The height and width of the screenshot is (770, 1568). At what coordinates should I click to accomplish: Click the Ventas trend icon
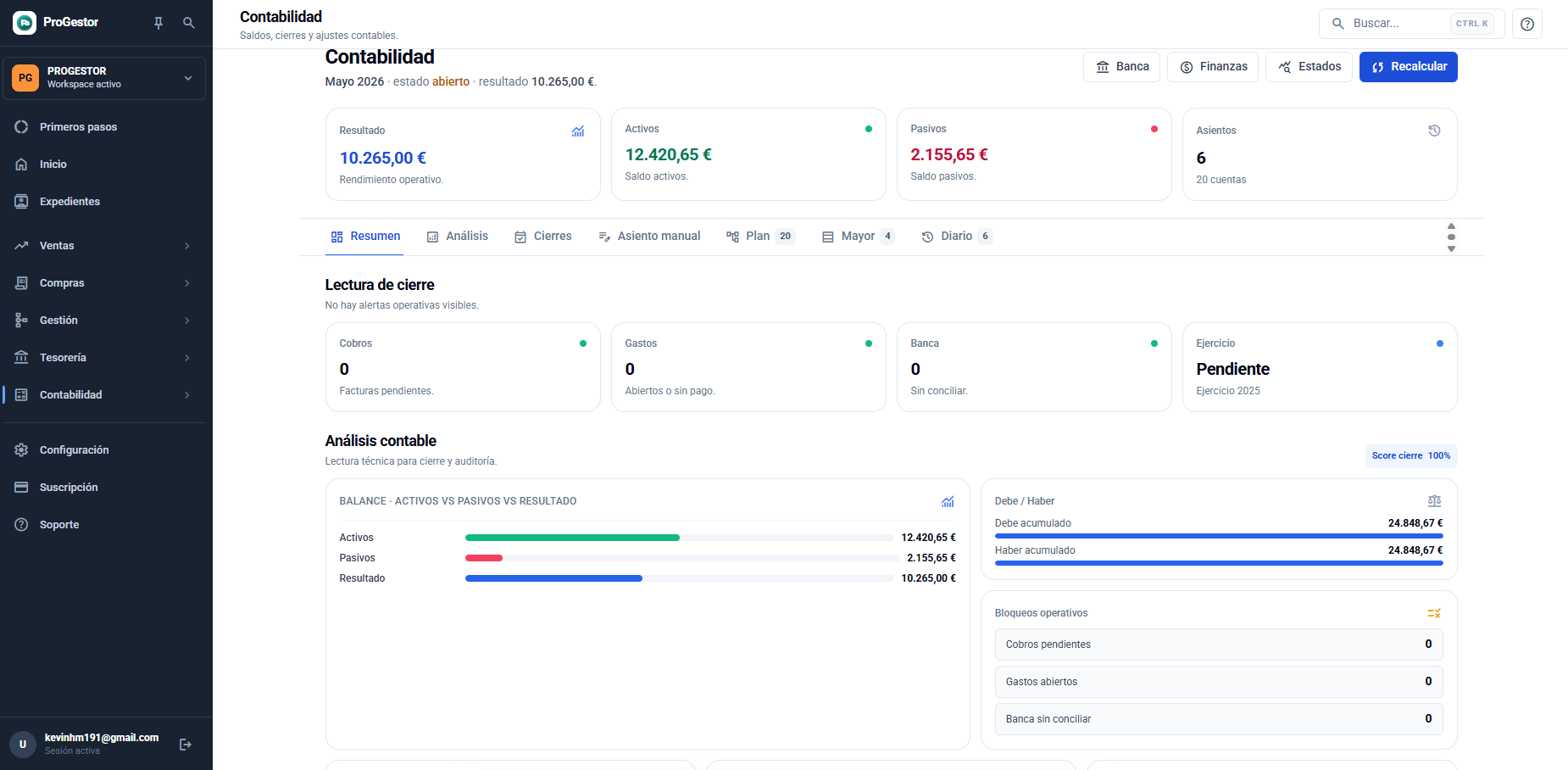[21, 246]
